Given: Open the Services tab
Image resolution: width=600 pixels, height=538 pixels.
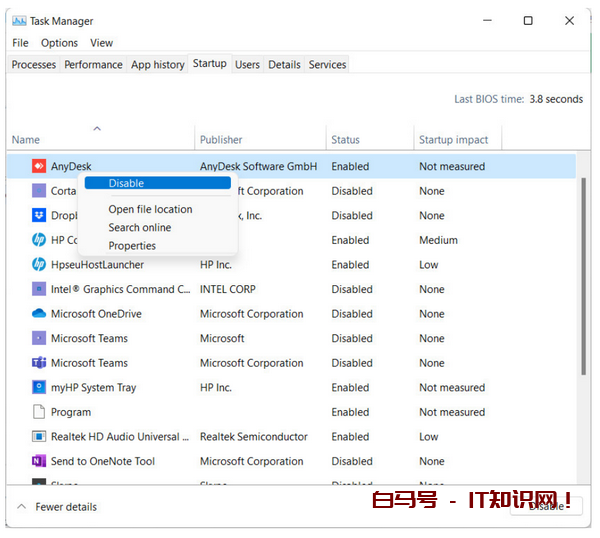Looking at the screenshot, I should coord(327,65).
